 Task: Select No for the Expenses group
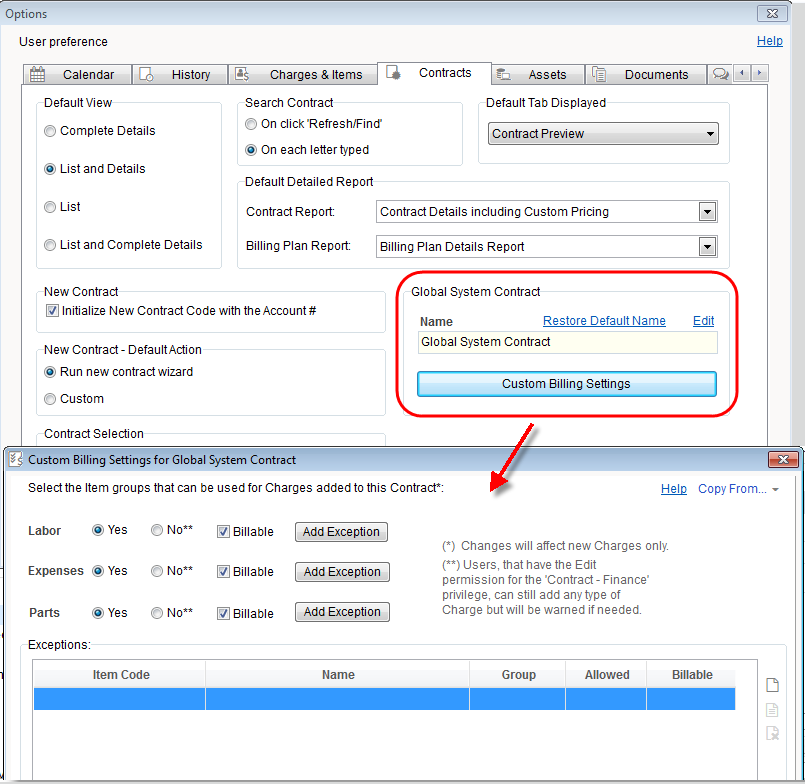pyautogui.click(x=157, y=571)
